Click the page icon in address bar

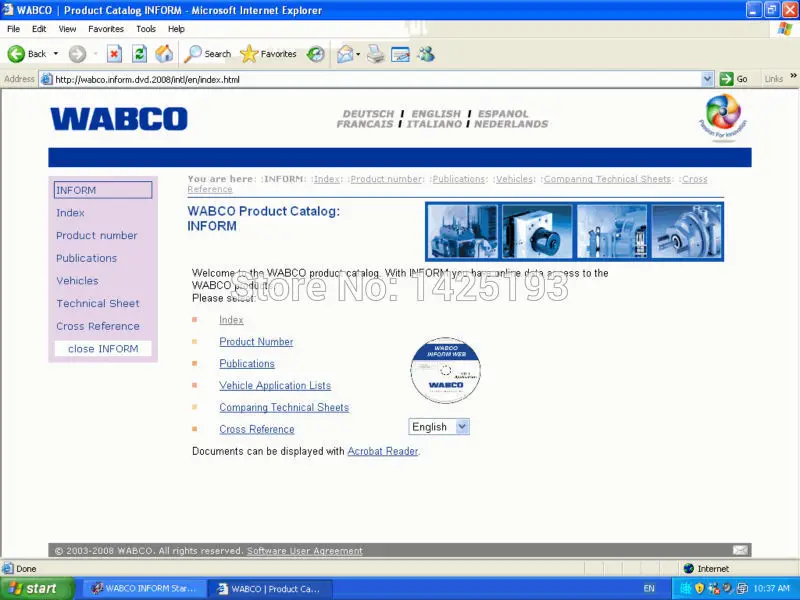click(x=47, y=79)
